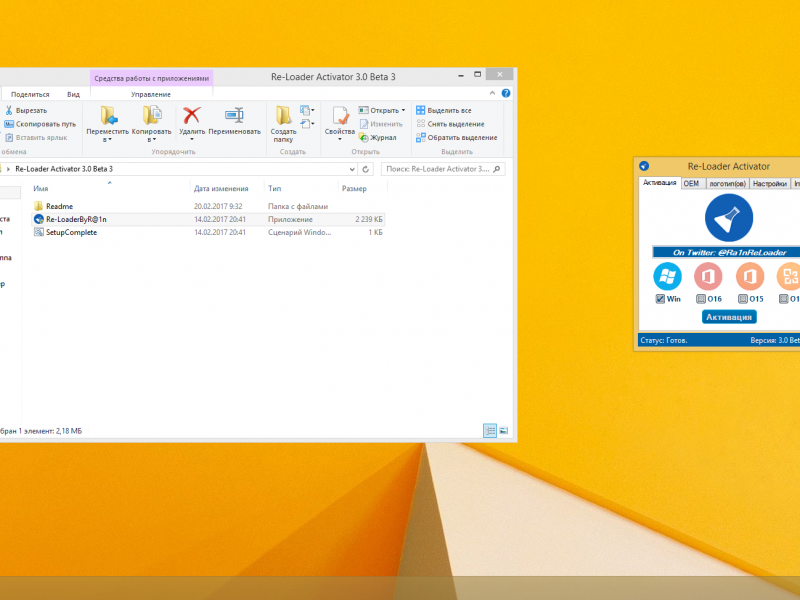The image size is (800, 600).
Task: Click the Explorer search field
Action: (x=443, y=169)
